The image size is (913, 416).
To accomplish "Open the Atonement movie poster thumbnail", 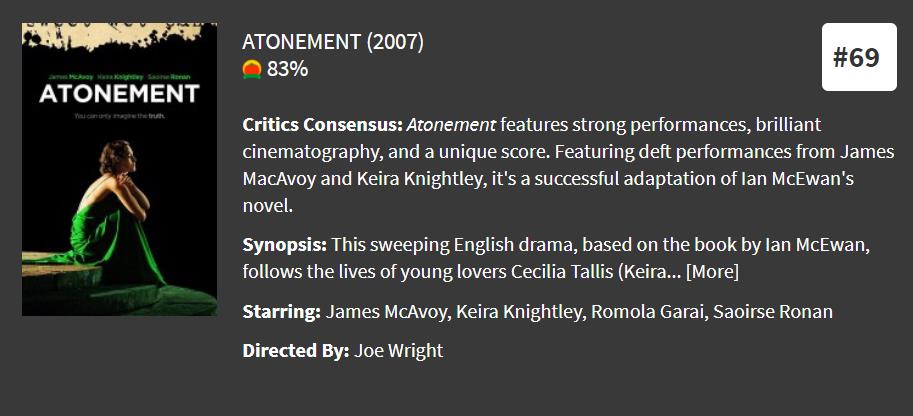I will pos(119,169).
